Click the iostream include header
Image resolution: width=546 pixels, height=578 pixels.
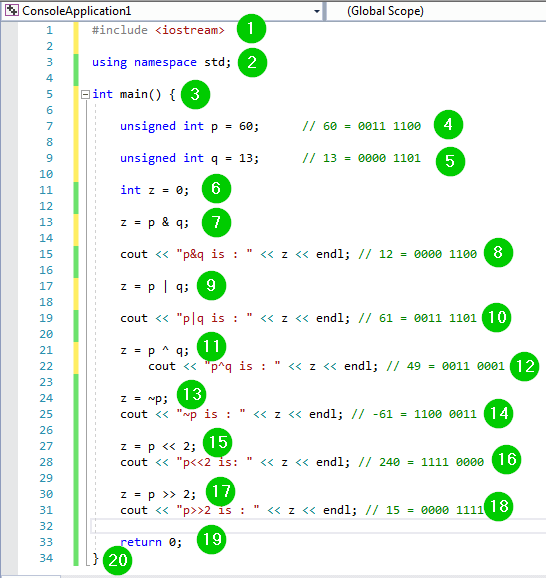pyautogui.click(x=189, y=30)
